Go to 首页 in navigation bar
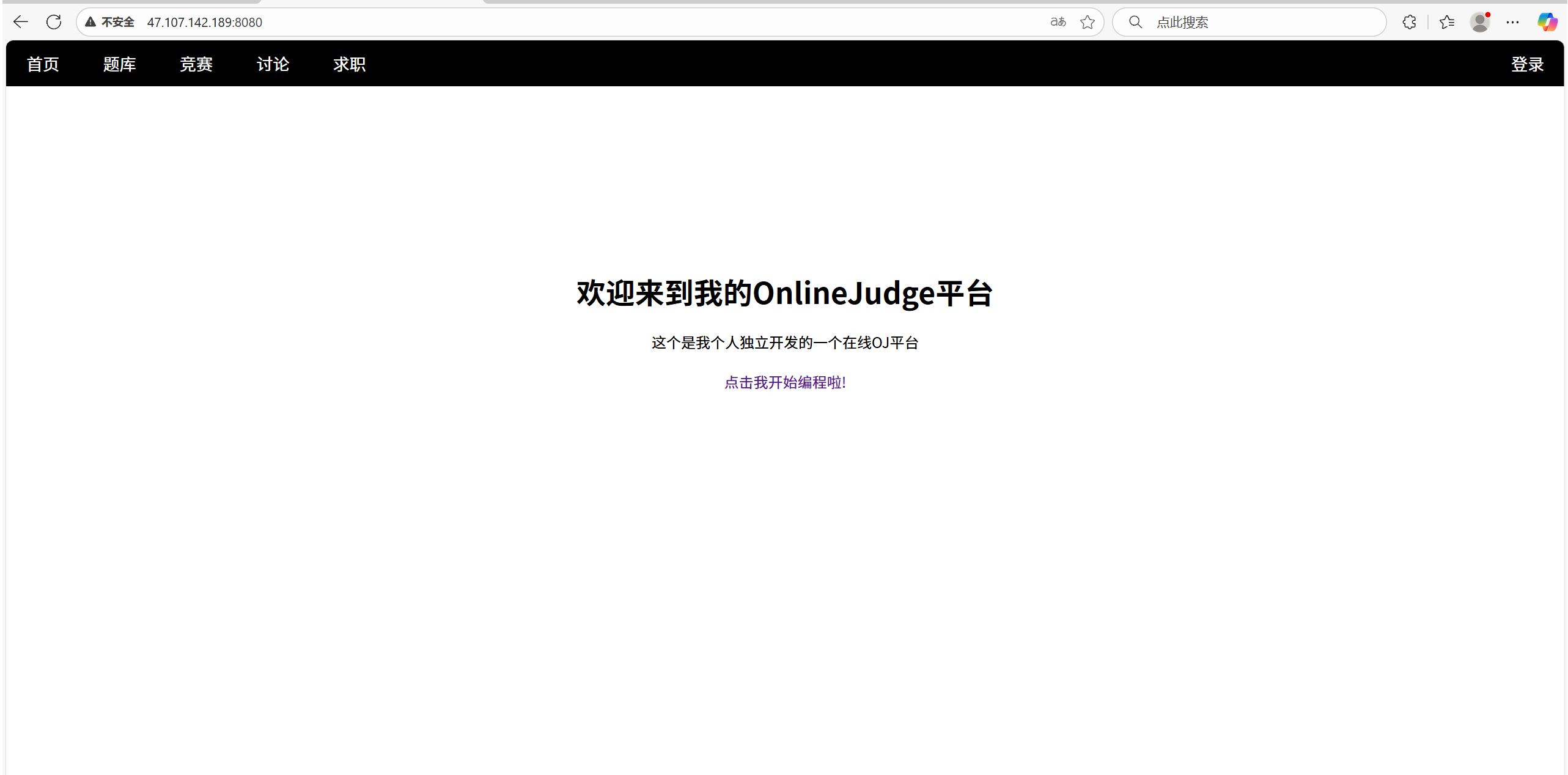The image size is (1568, 775). pos(43,64)
